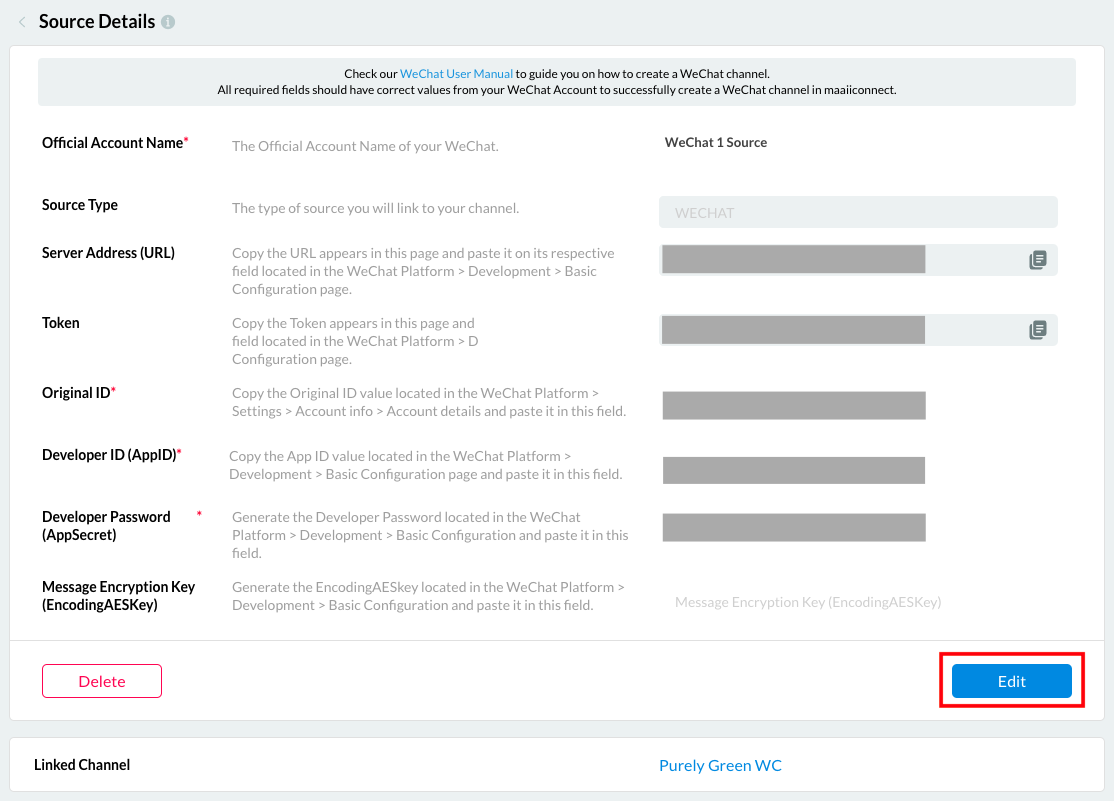Click the Developer Password (AppSecret) value field
This screenshot has height=801, width=1114.
tap(794, 527)
